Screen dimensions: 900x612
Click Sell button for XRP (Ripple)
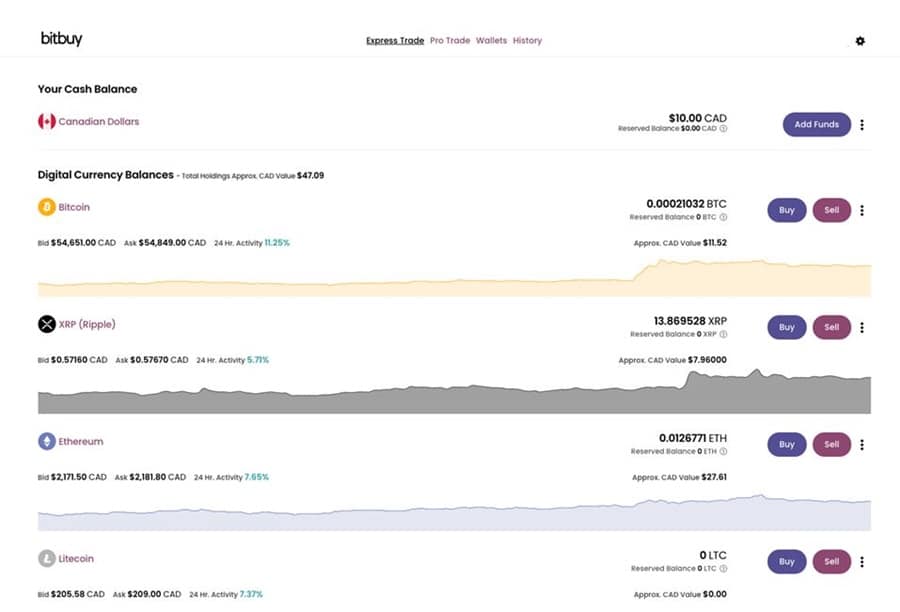831,327
